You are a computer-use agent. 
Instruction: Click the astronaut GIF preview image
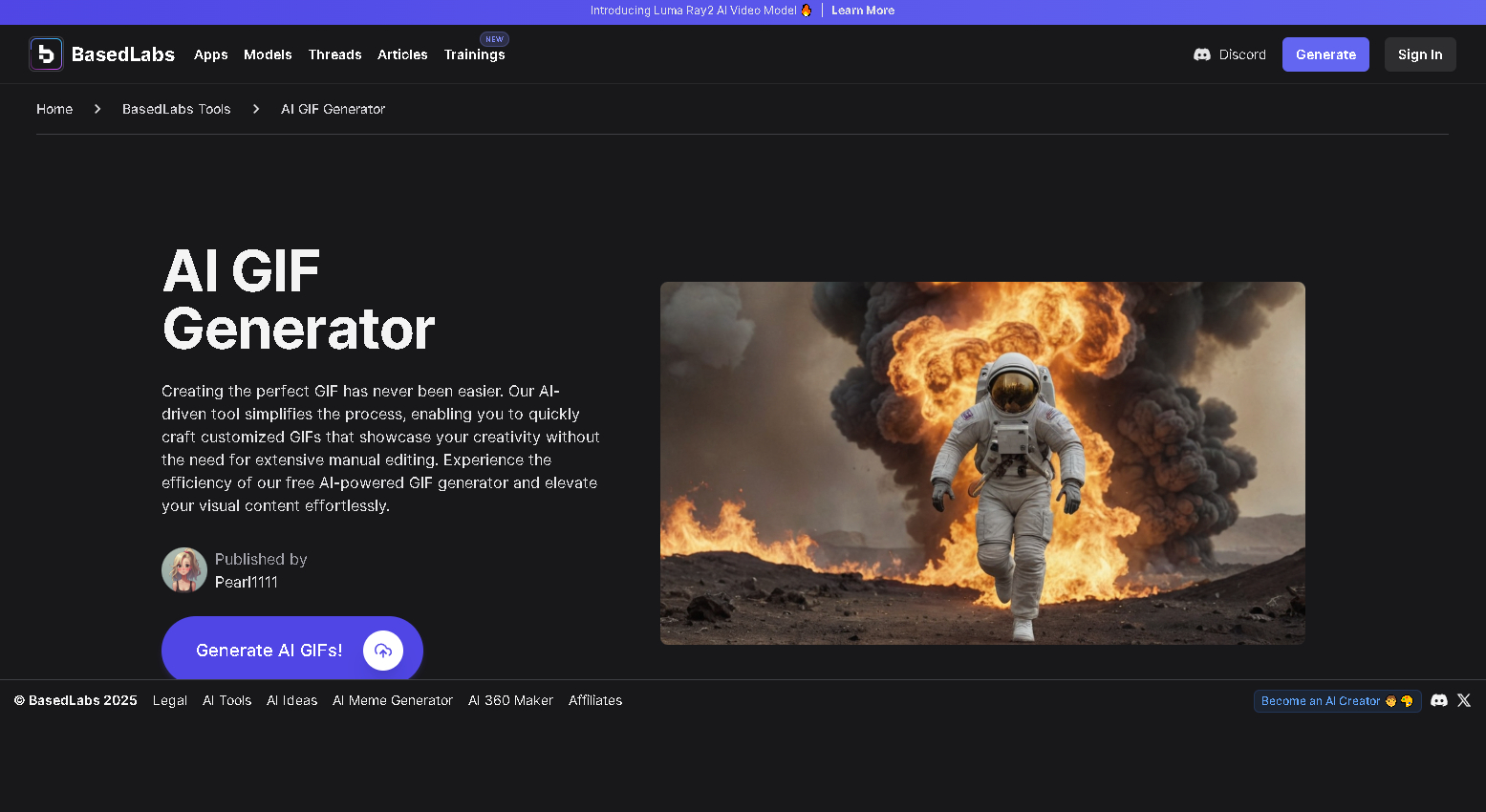point(981,462)
